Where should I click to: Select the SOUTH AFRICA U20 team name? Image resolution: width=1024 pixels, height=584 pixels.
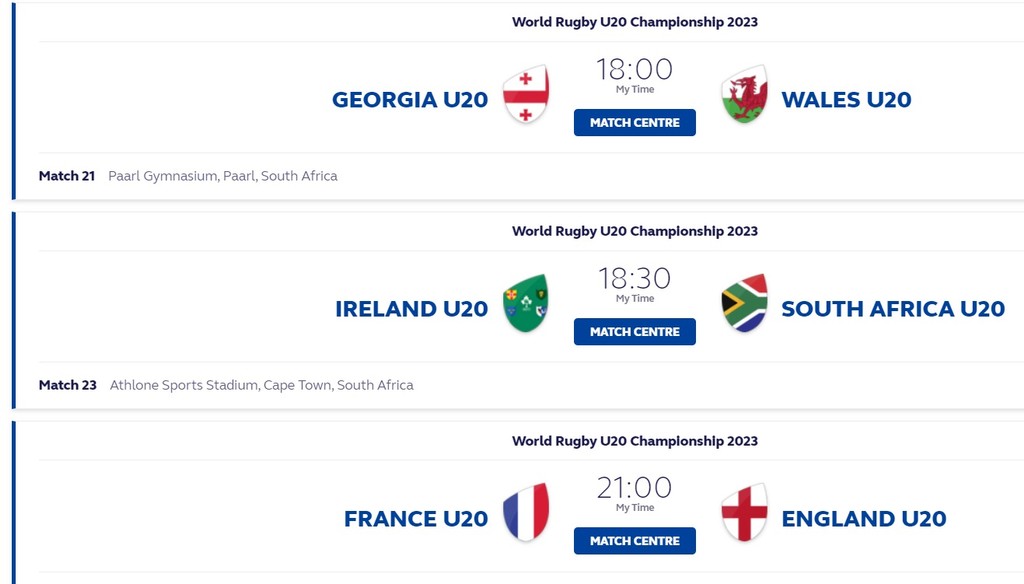(x=893, y=309)
